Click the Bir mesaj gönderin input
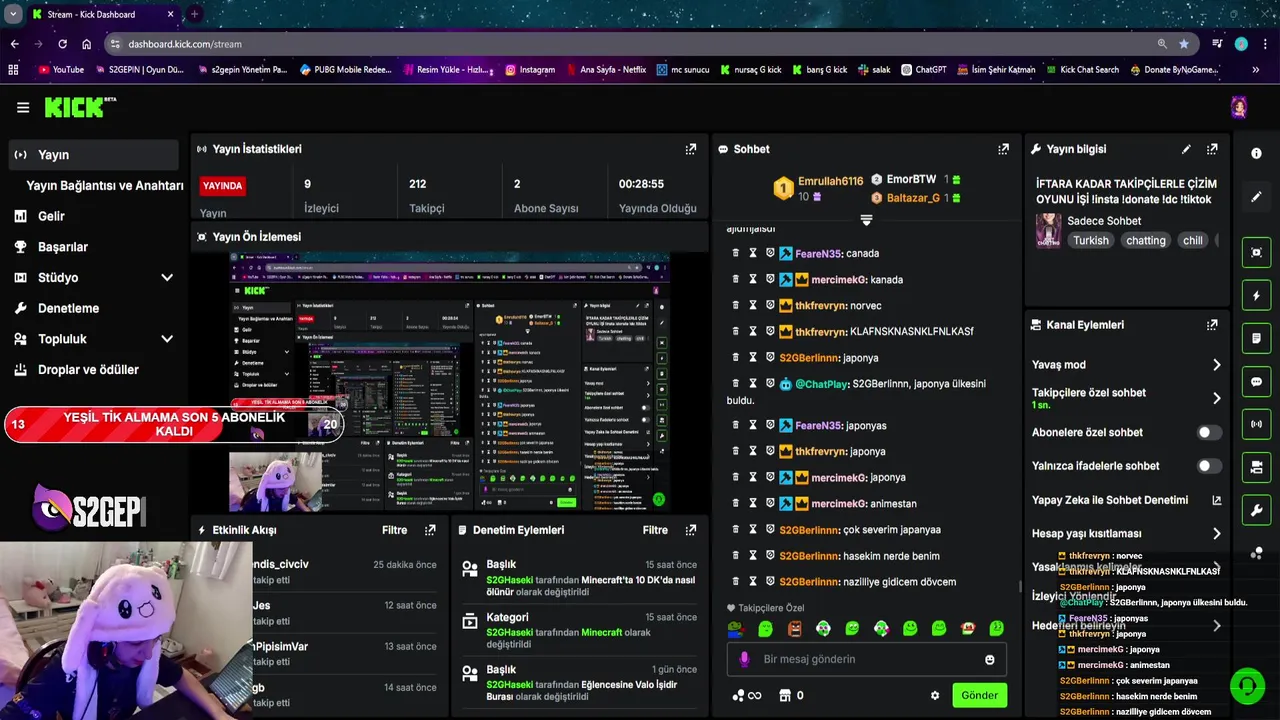 point(866,660)
